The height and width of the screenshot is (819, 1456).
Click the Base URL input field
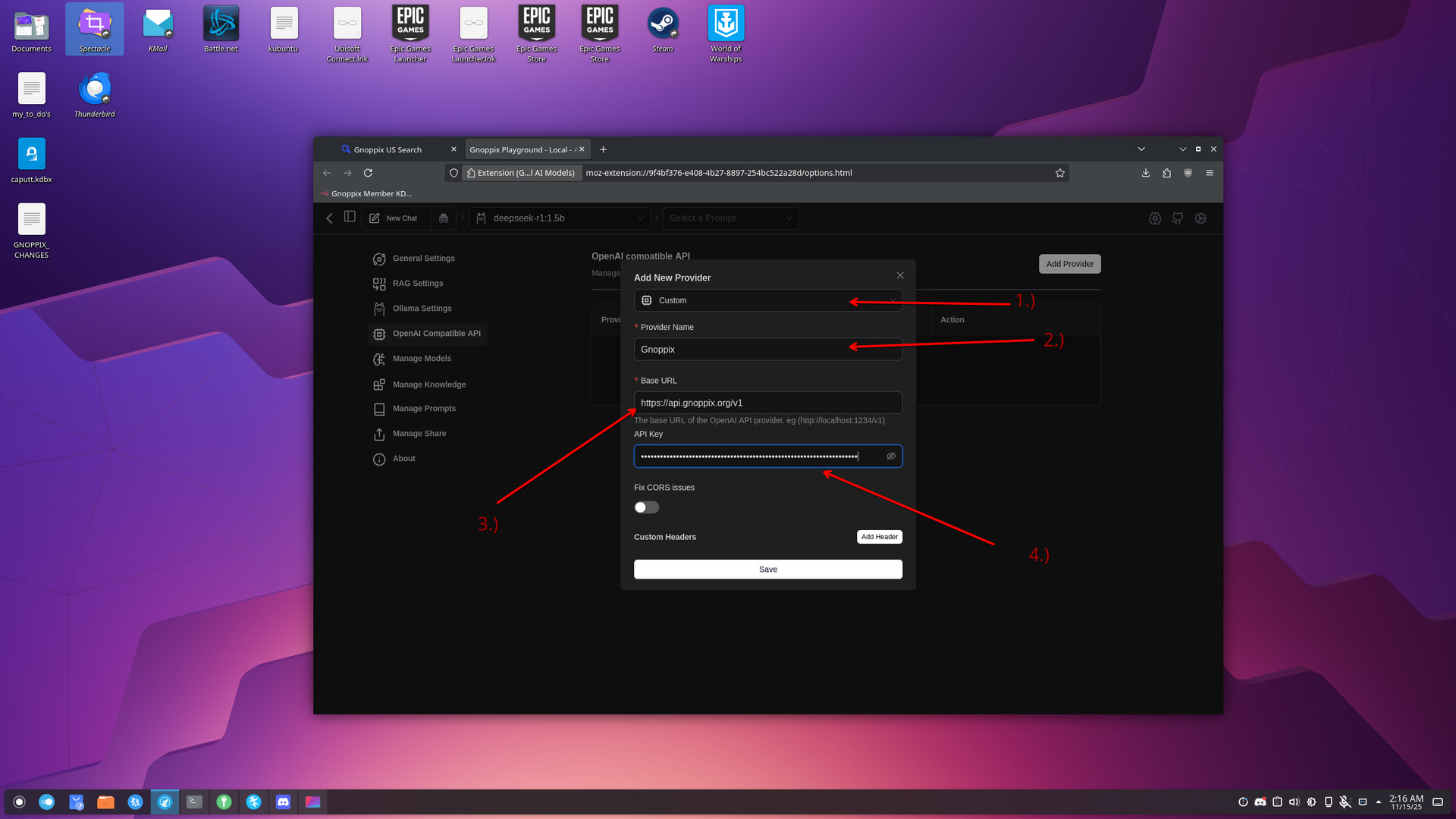click(767, 403)
